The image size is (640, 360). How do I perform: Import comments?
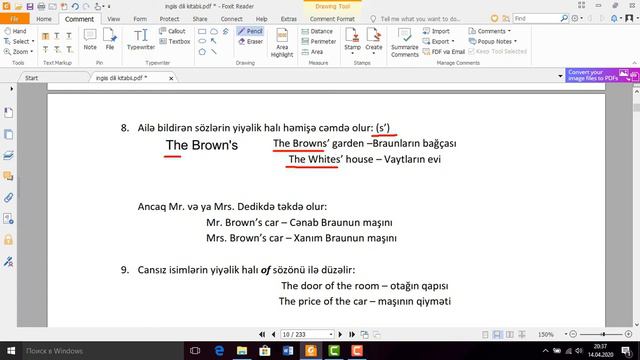pyautogui.click(x=436, y=31)
